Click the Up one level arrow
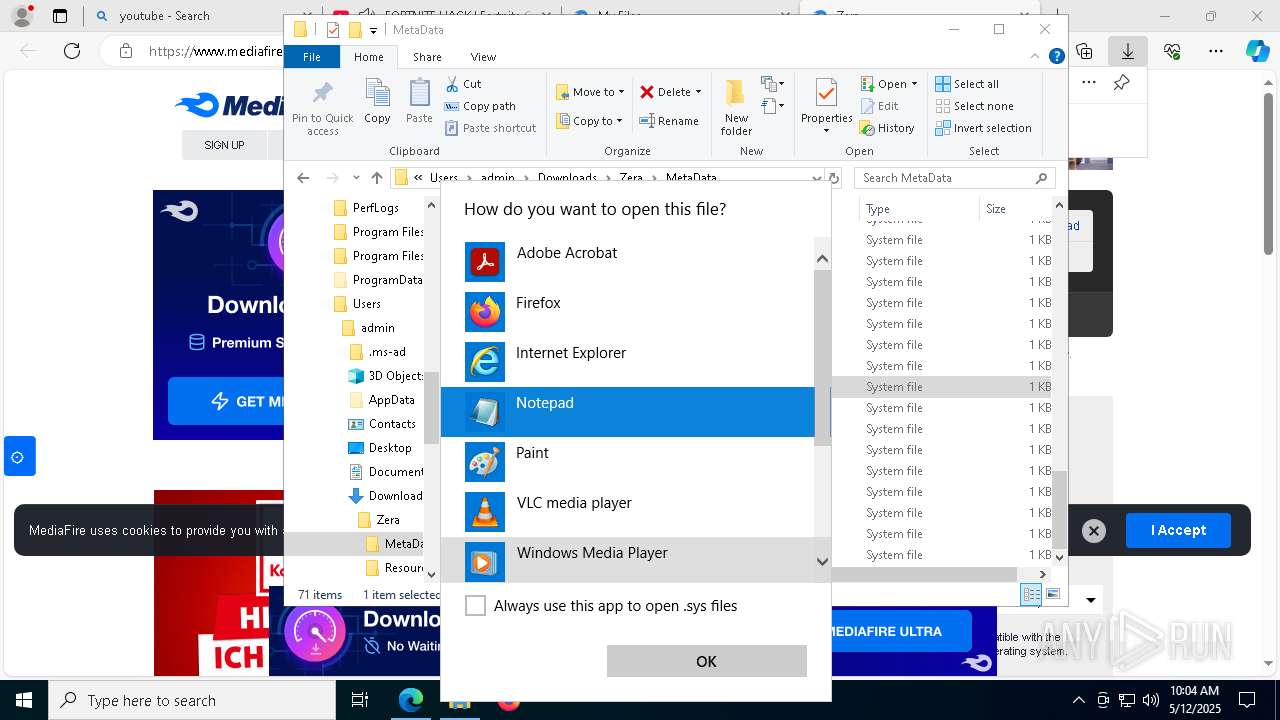This screenshot has width=1280, height=720. click(x=376, y=178)
